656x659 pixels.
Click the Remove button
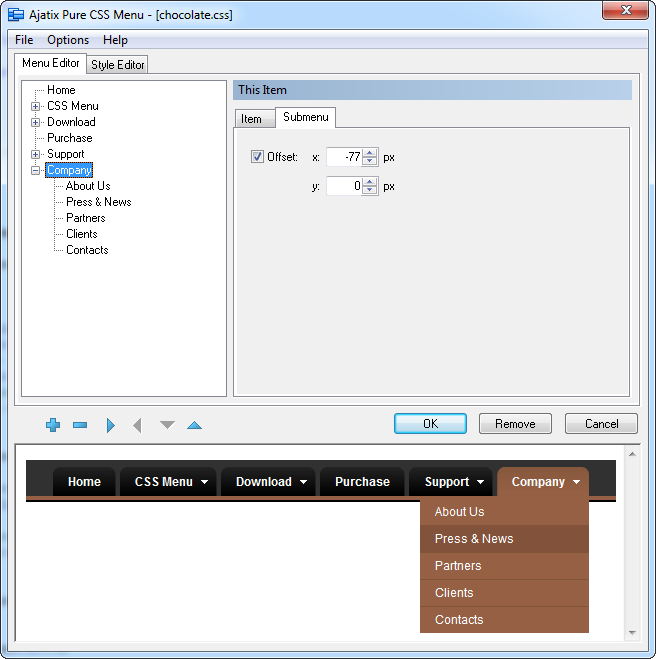[515, 424]
